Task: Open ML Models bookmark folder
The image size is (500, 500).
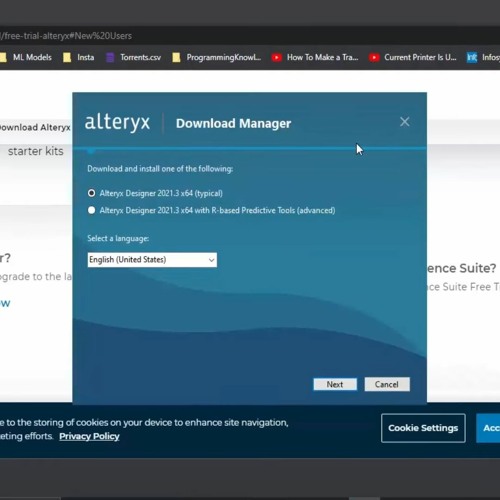Action: 26,57
